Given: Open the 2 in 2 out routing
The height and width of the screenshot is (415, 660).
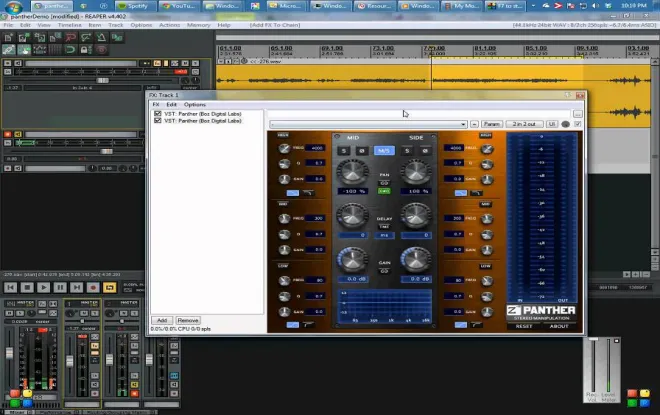Looking at the screenshot, I should (524, 124).
